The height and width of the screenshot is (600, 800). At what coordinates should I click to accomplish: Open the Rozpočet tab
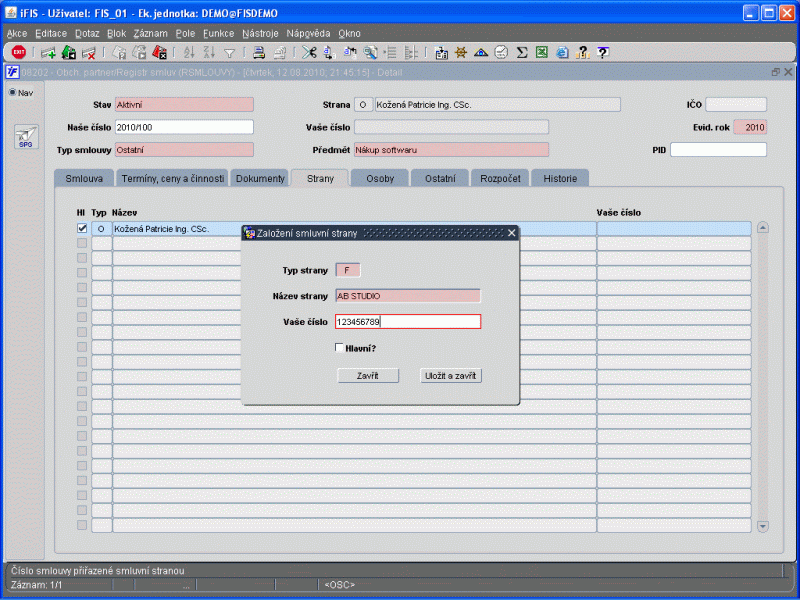[500, 178]
